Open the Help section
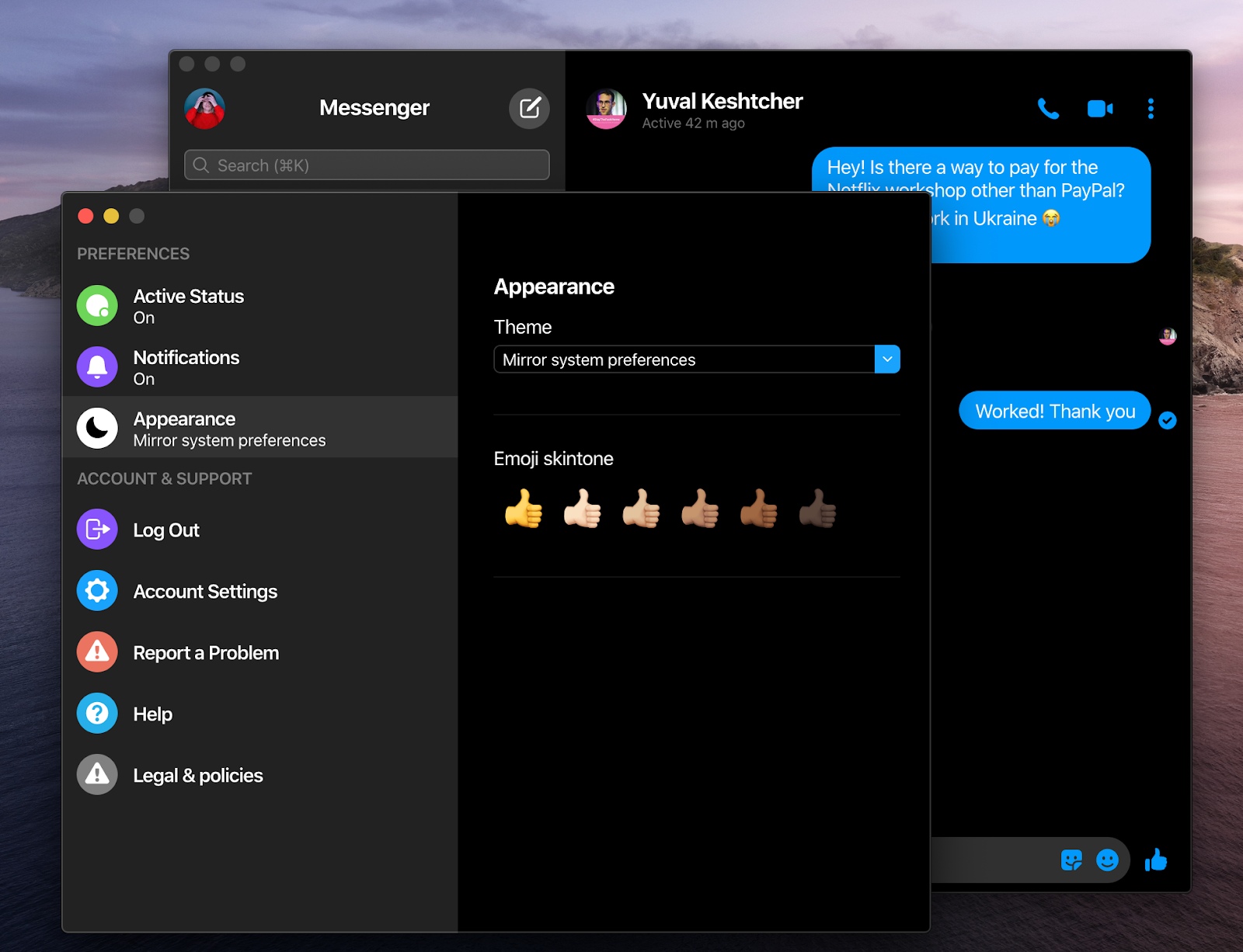This screenshot has width=1243, height=952. pos(151,713)
